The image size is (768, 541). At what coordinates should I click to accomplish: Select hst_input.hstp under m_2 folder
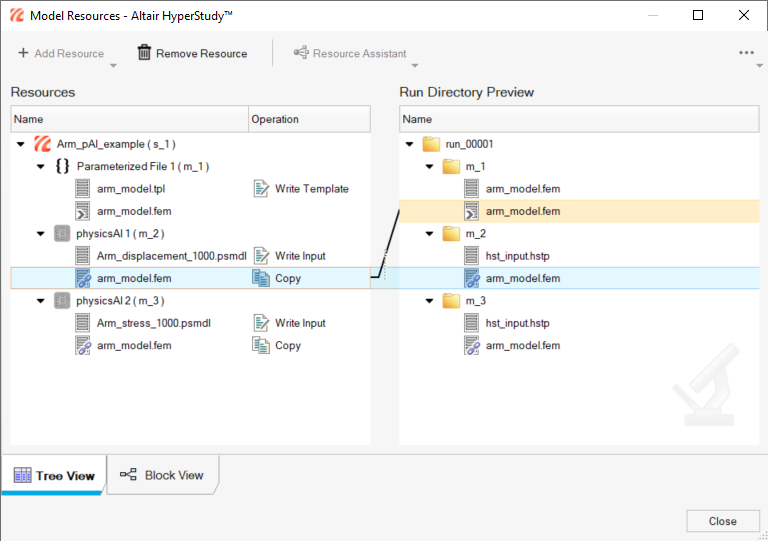coord(517,256)
